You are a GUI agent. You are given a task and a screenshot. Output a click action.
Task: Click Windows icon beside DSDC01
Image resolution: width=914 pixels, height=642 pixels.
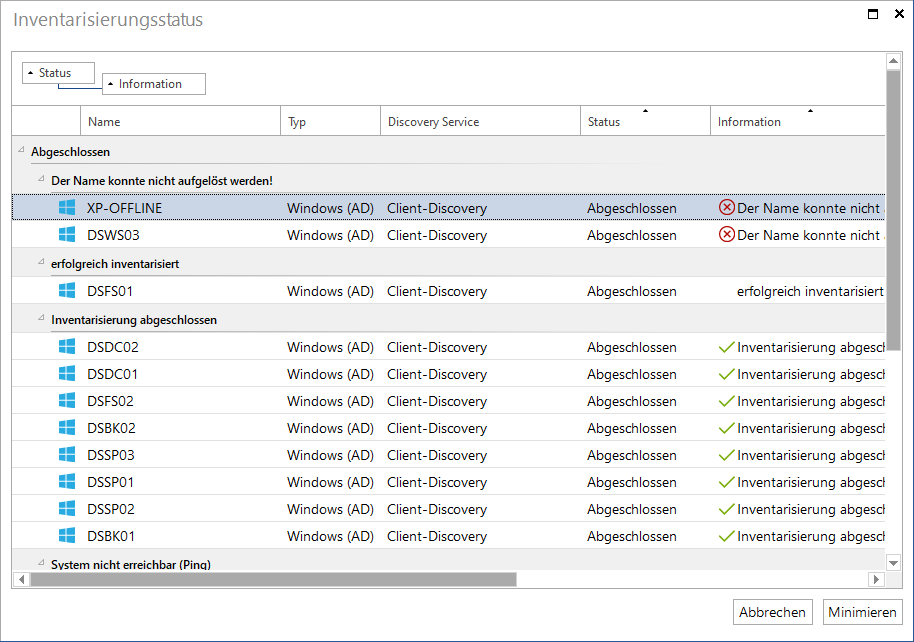point(67,373)
